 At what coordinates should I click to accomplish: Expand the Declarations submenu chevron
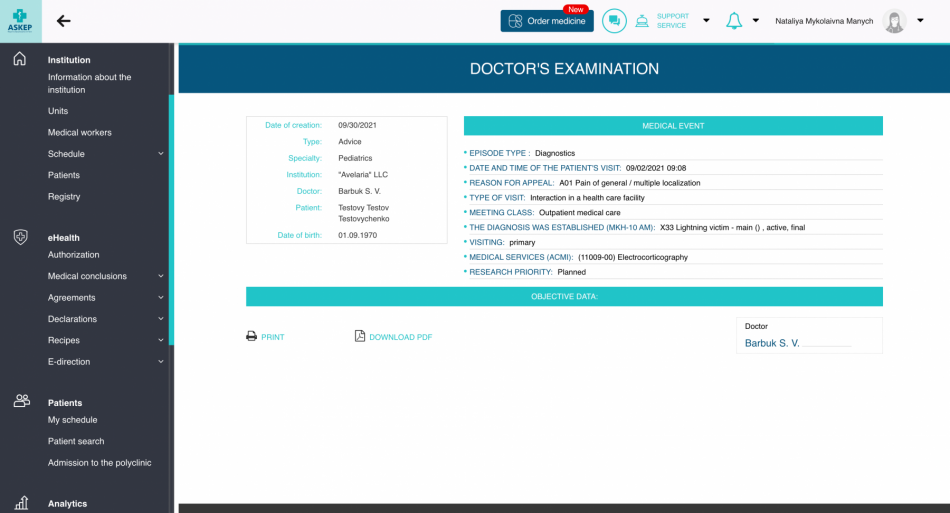[161, 319]
